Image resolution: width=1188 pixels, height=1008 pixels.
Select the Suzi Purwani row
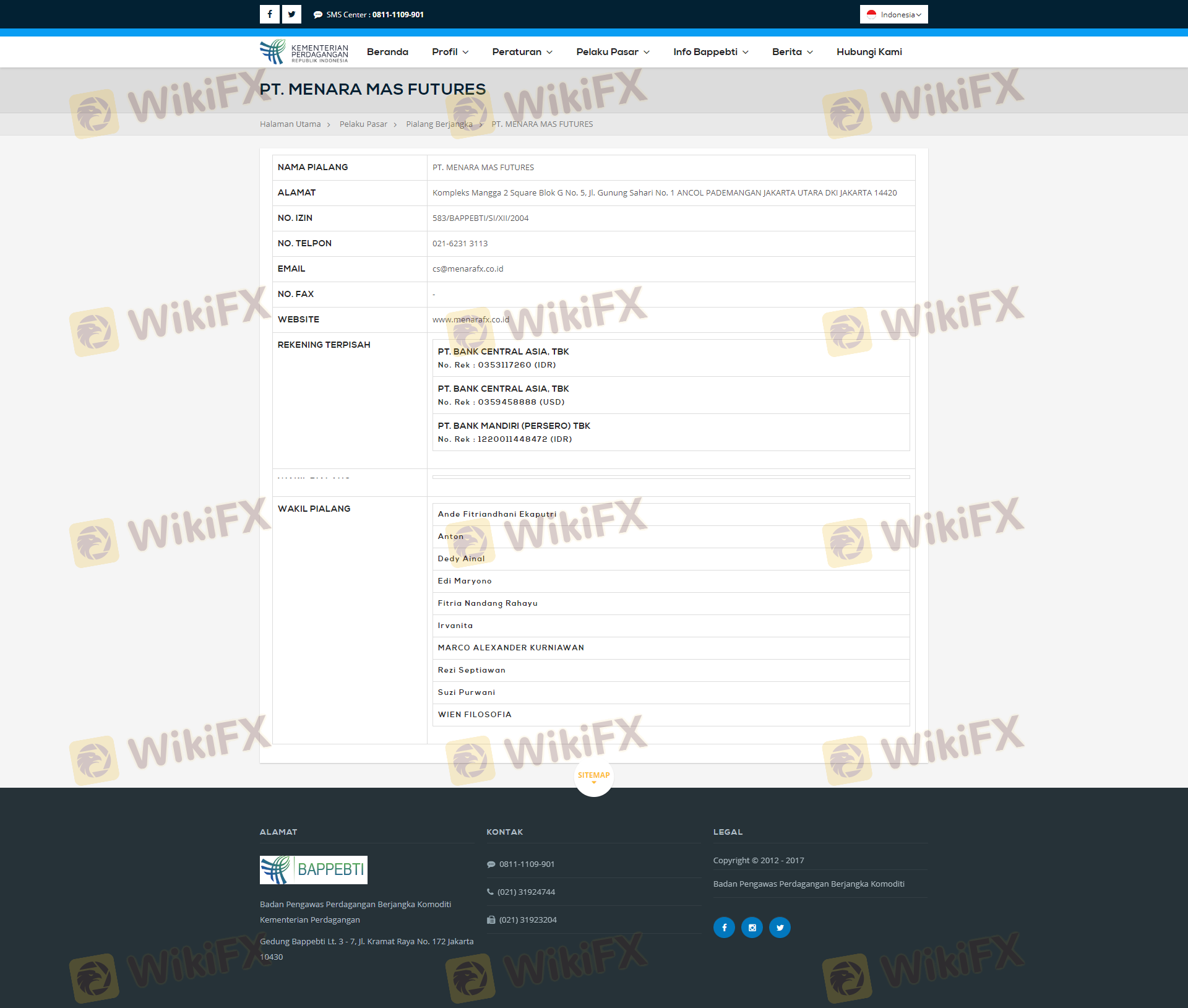(x=671, y=693)
